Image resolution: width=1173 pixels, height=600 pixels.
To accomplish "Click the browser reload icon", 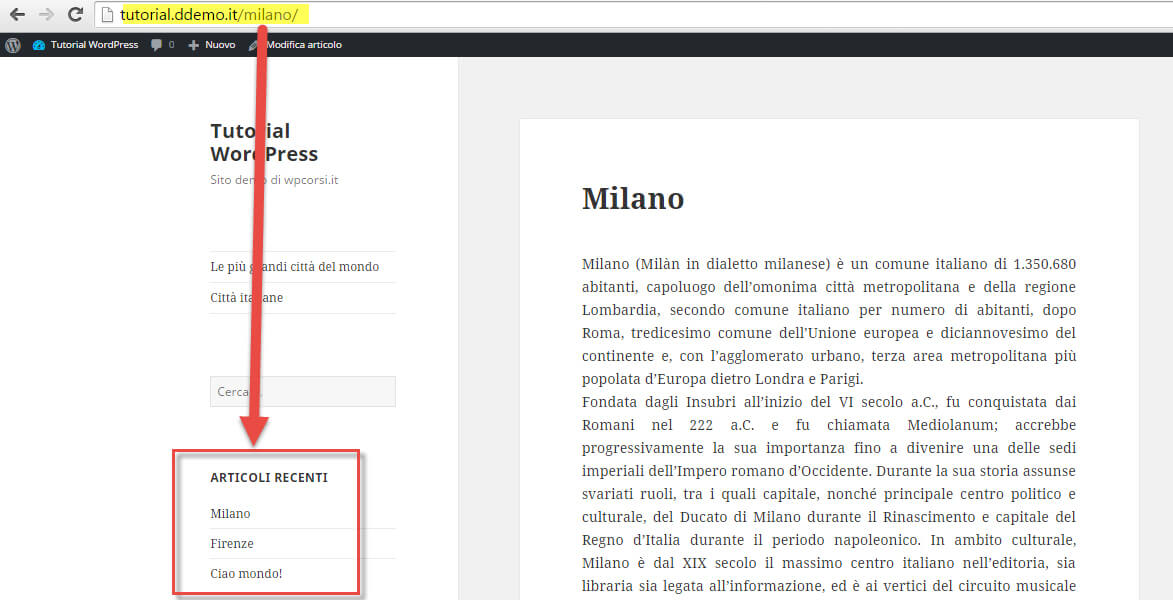I will click(x=74, y=16).
